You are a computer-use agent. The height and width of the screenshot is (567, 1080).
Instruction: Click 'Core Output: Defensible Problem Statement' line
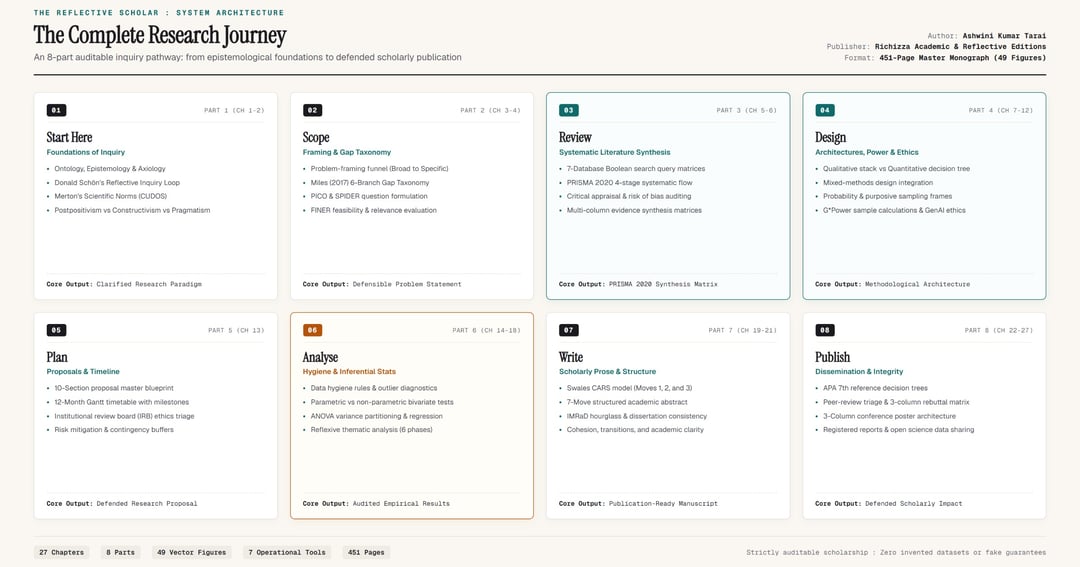point(382,284)
